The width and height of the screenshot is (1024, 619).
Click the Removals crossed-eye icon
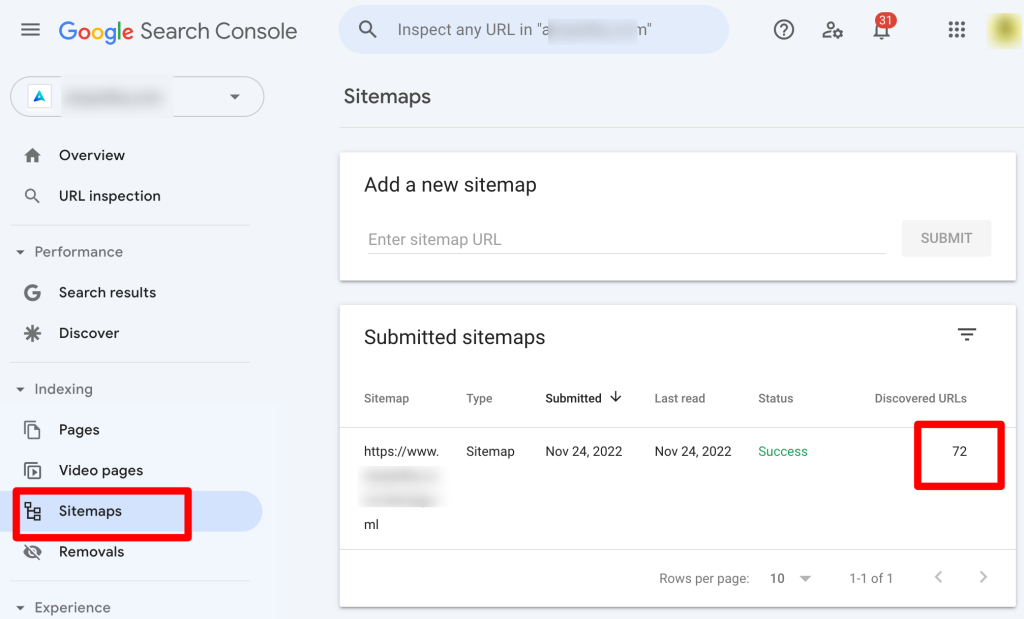[x=32, y=552]
